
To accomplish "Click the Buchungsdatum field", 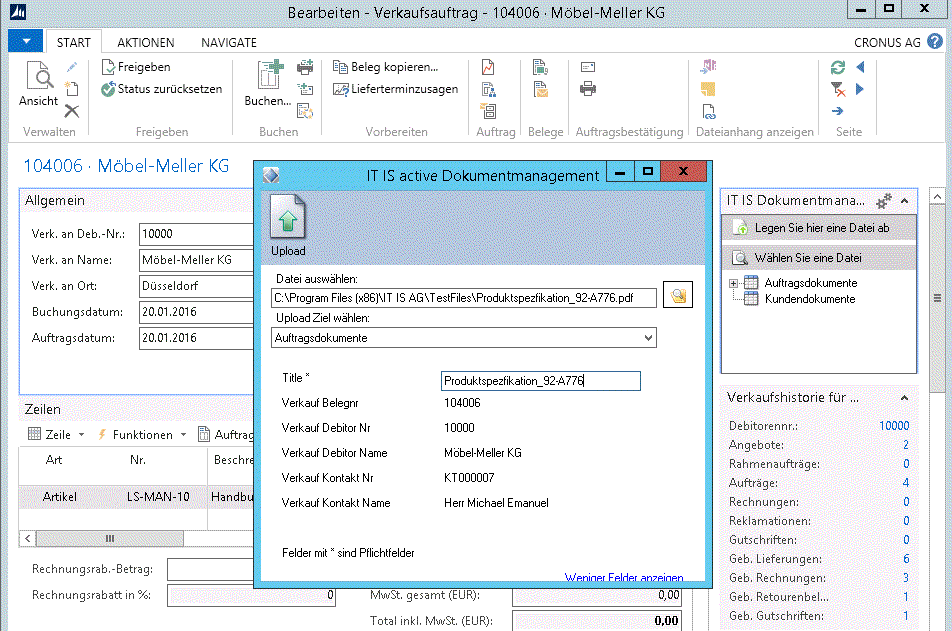I will click(196, 312).
